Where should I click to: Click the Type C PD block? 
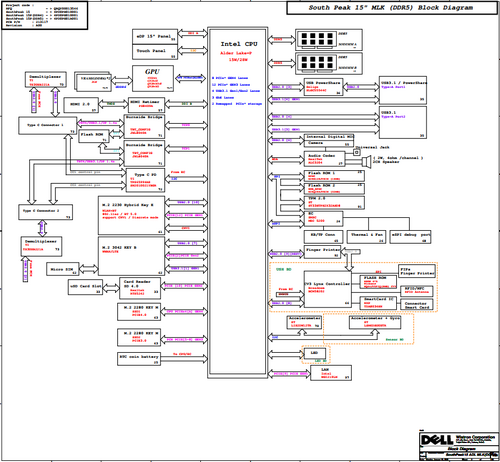click(145, 180)
